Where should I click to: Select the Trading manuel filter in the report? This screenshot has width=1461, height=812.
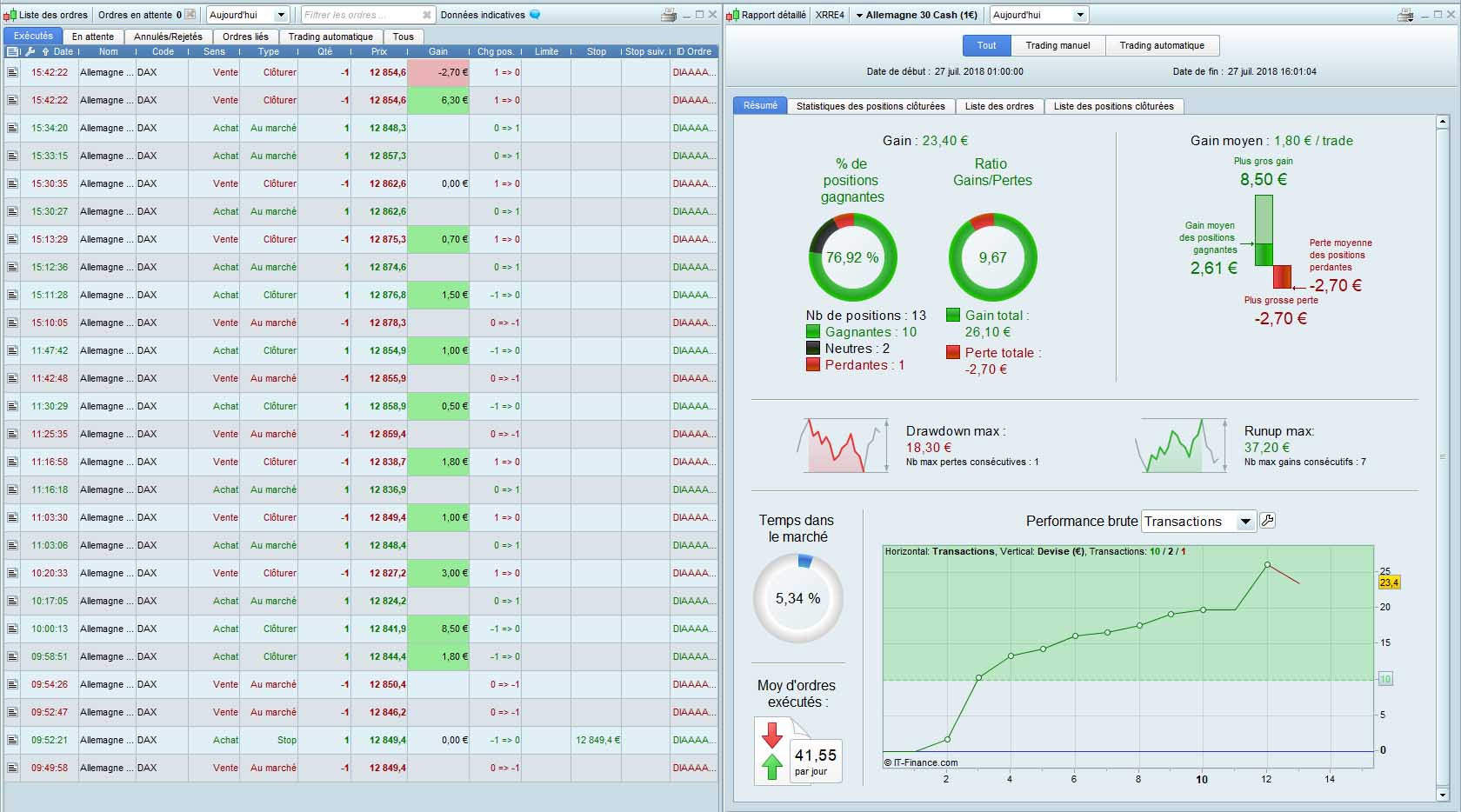point(1057,45)
